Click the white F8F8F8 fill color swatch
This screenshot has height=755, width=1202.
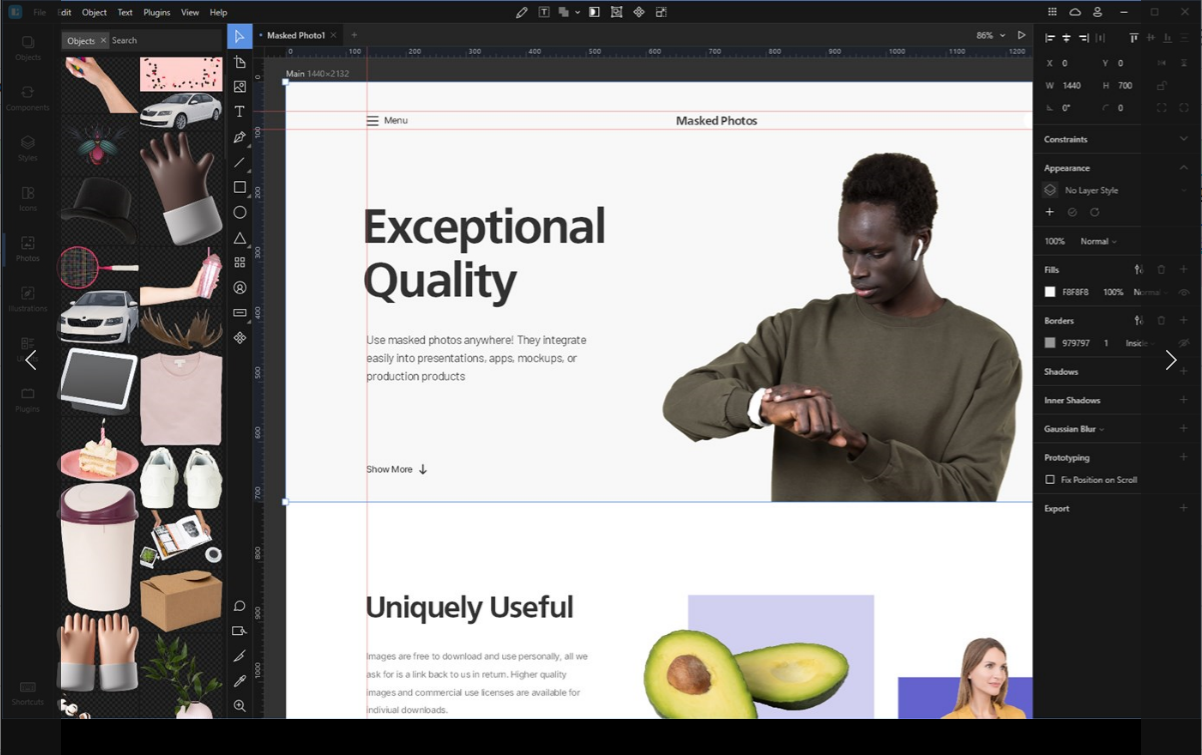coord(1050,292)
